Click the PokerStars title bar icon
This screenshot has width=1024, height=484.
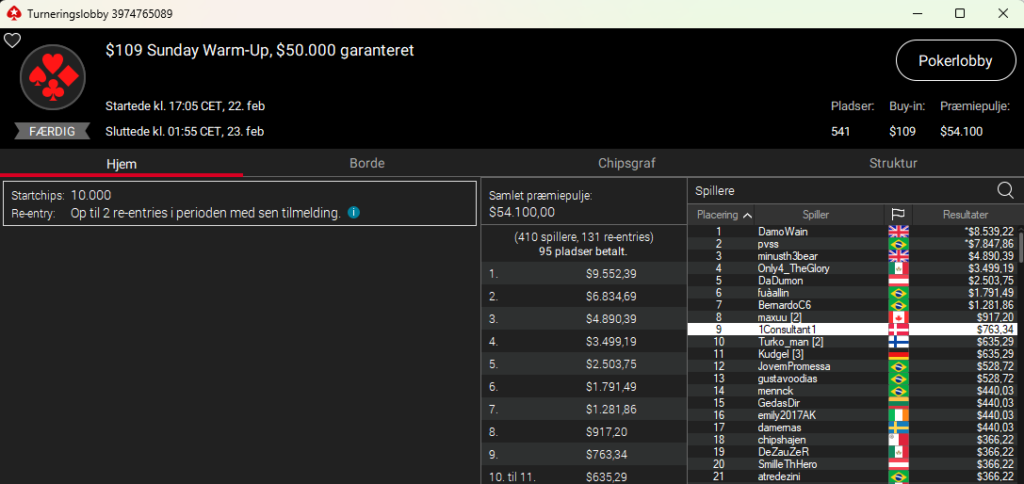(x=12, y=13)
